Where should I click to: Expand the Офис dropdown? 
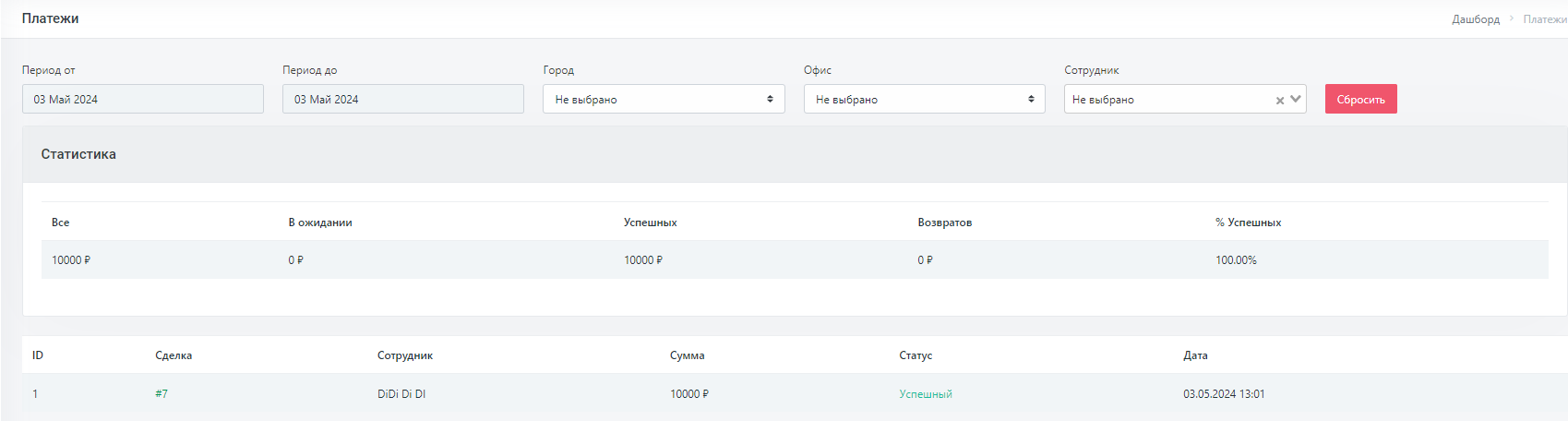tap(924, 99)
